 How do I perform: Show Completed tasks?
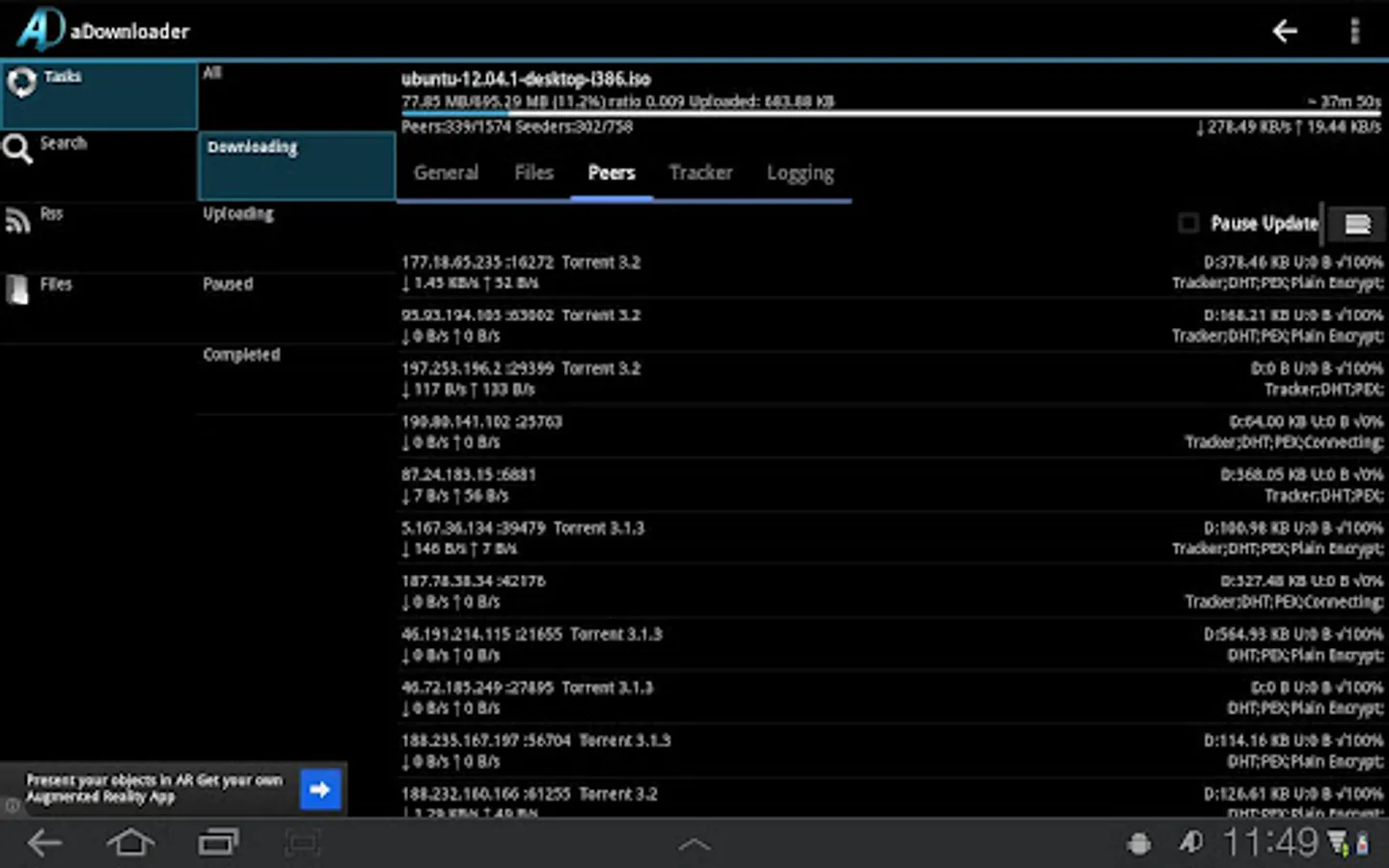pos(295,380)
